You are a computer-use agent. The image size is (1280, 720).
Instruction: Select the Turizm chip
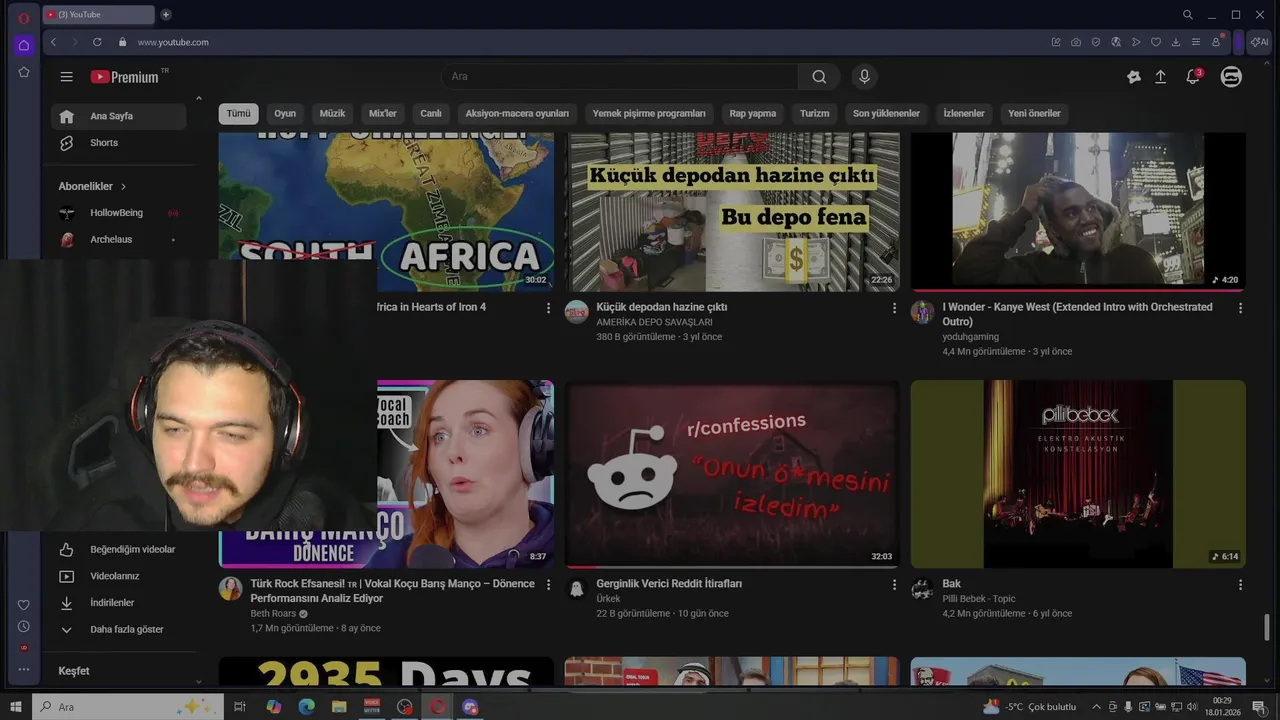pos(814,114)
